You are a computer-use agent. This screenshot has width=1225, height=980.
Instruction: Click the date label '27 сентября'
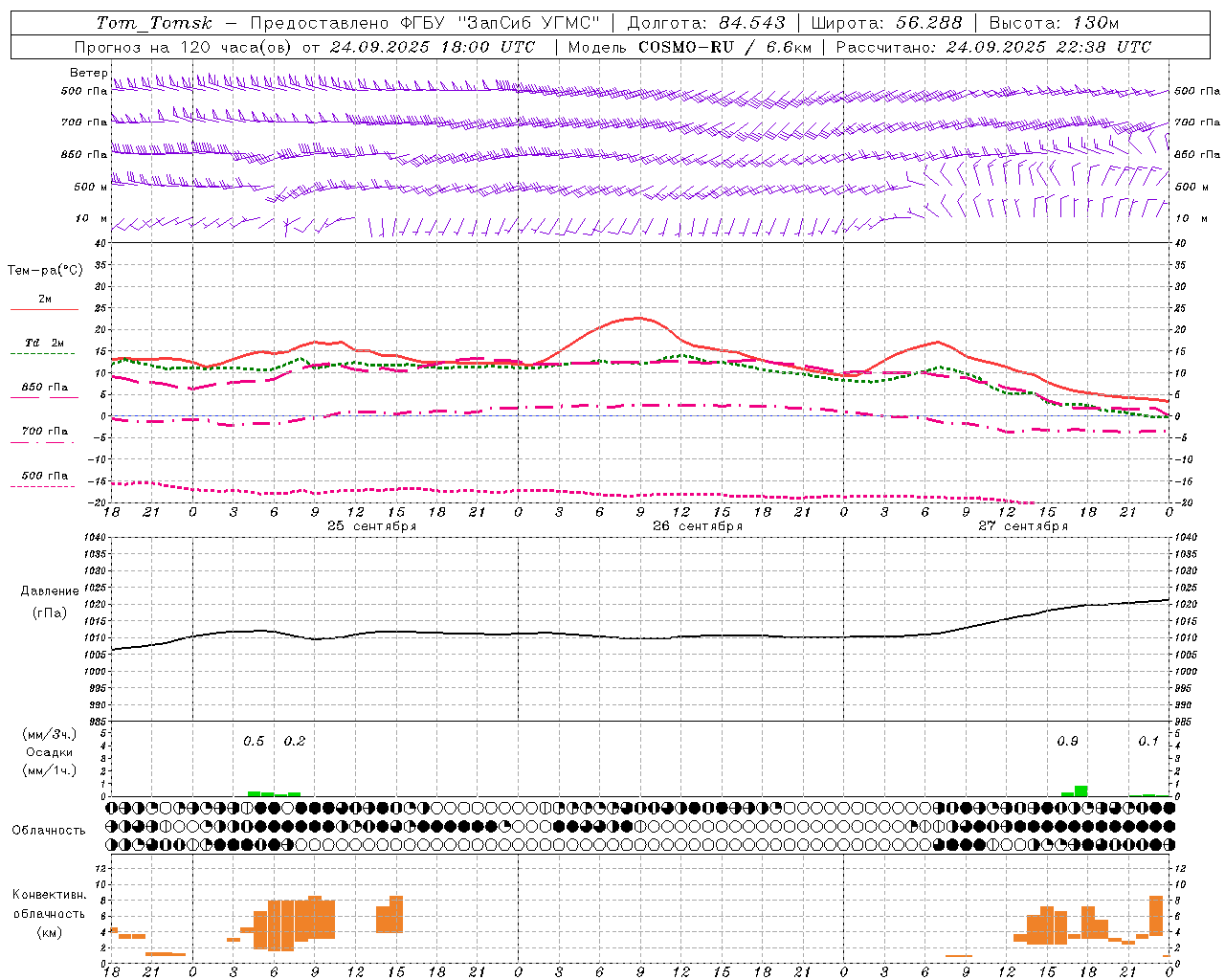(1023, 526)
